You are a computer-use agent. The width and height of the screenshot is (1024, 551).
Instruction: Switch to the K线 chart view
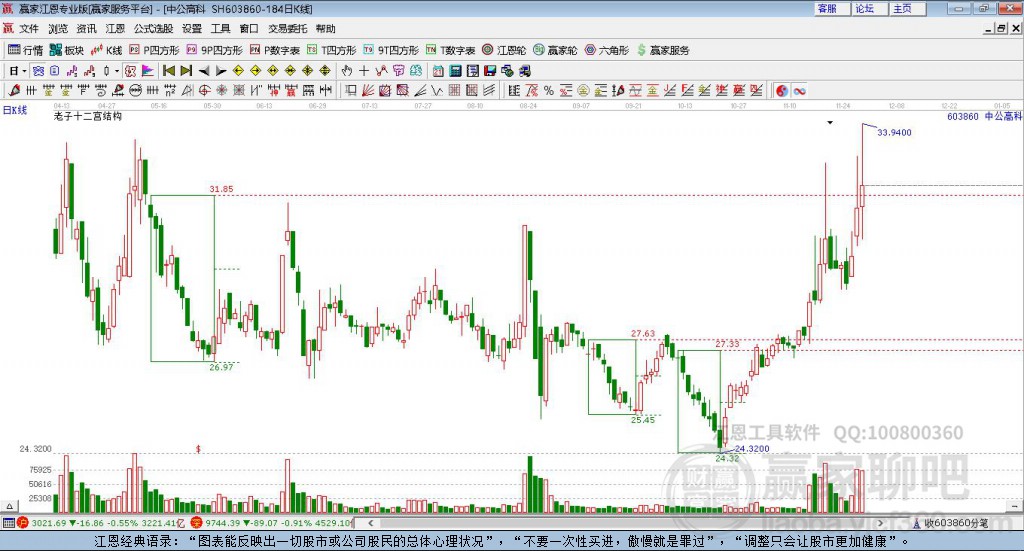click(106, 50)
